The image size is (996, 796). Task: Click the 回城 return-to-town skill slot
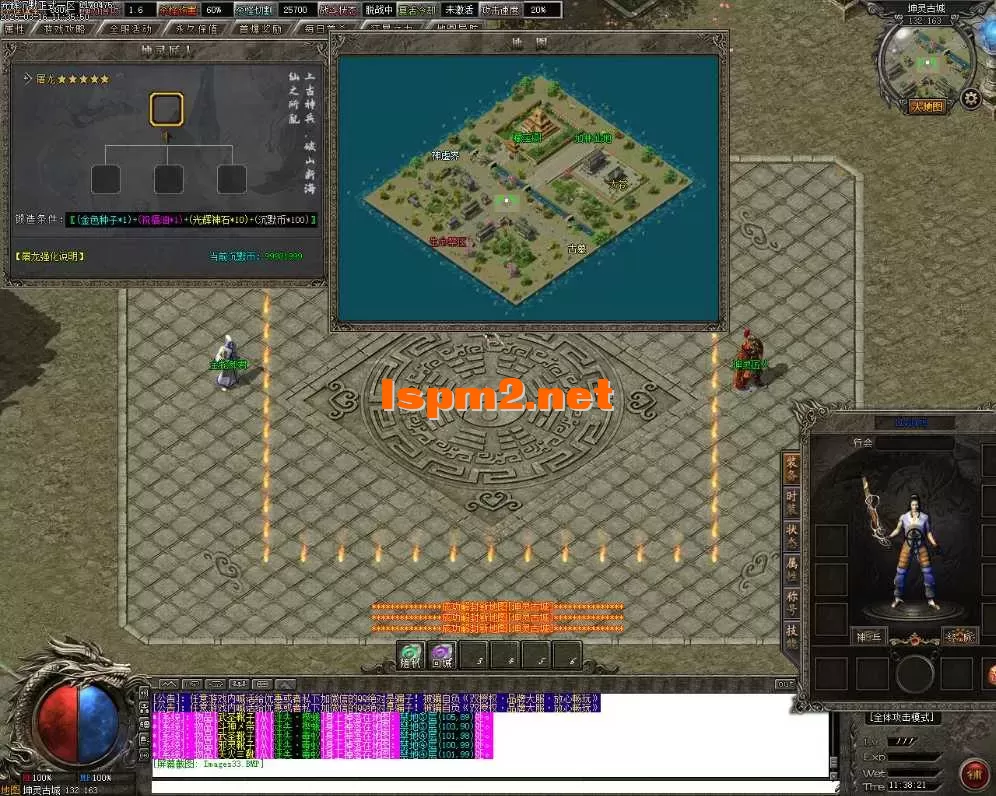click(x=442, y=656)
